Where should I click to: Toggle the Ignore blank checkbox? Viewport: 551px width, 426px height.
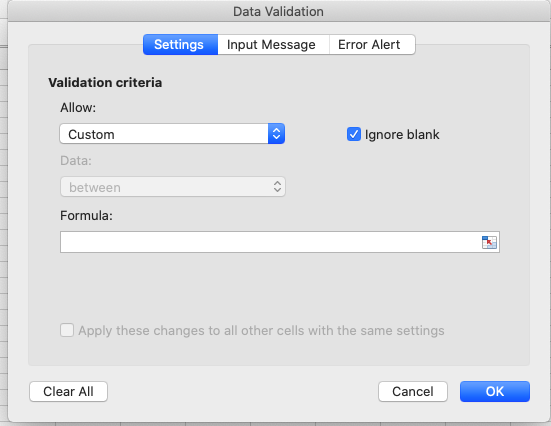click(354, 134)
